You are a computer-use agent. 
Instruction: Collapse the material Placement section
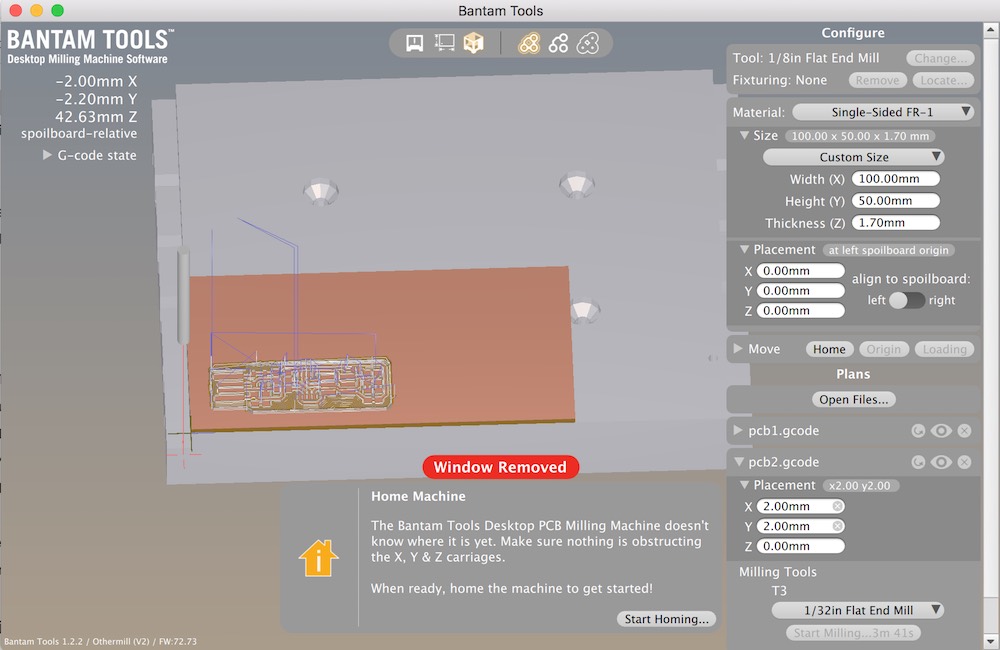[744, 249]
